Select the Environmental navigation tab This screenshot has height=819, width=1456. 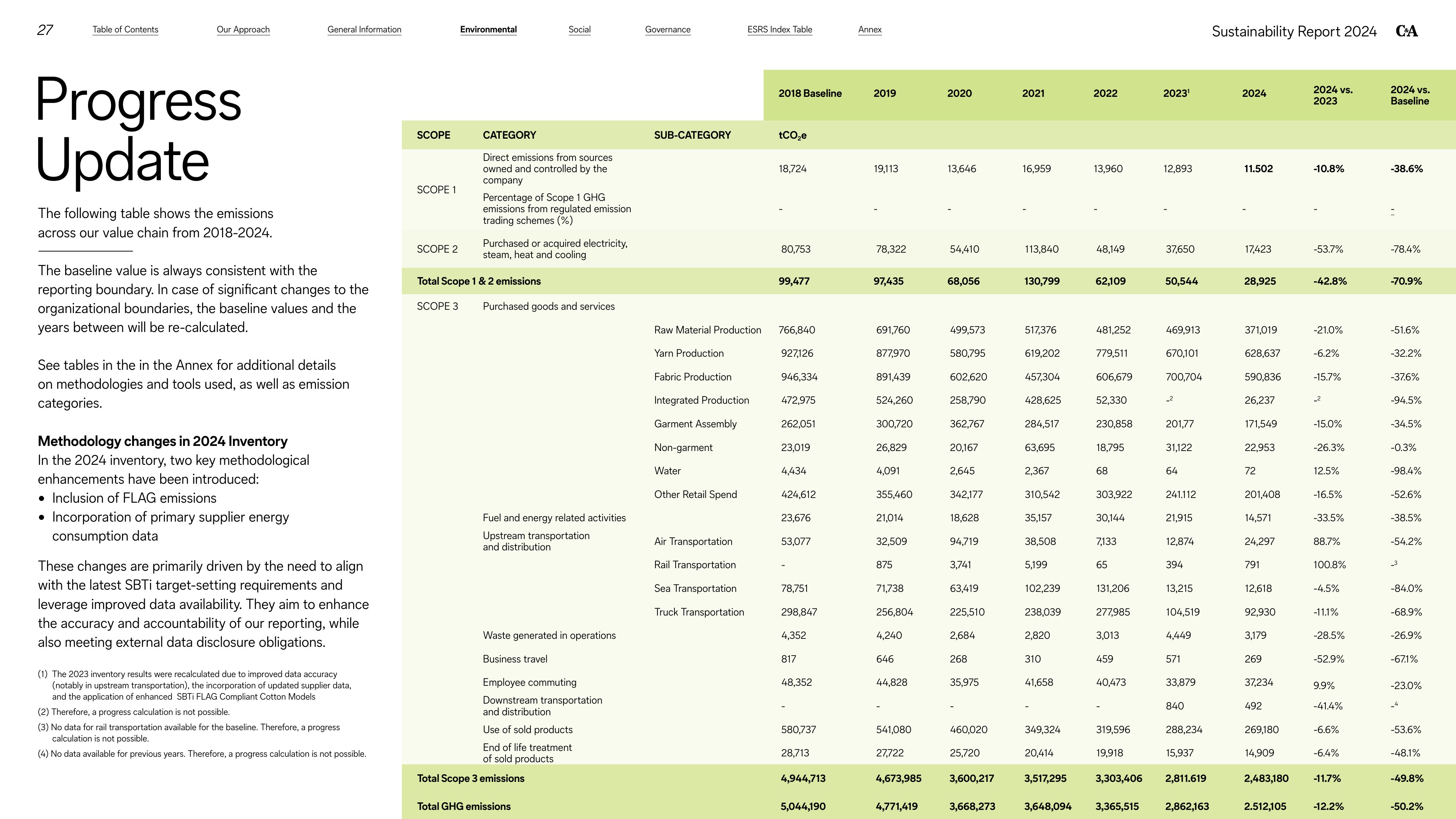[488, 29]
